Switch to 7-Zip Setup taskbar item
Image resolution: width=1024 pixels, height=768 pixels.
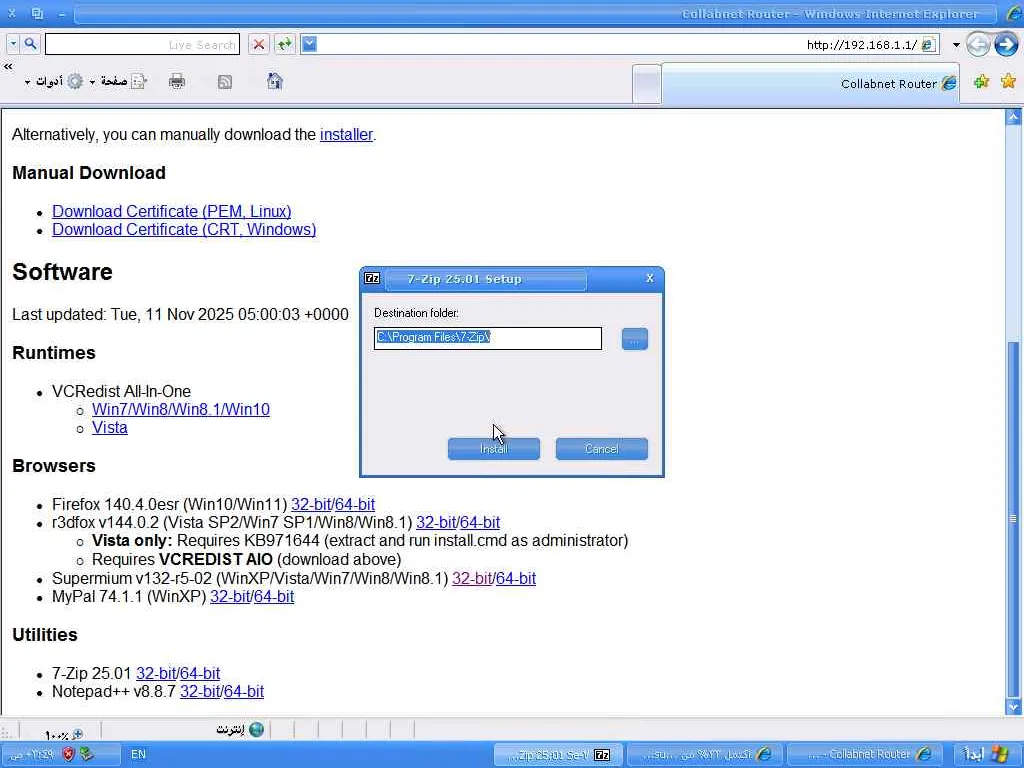pyautogui.click(x=557, y=755)
